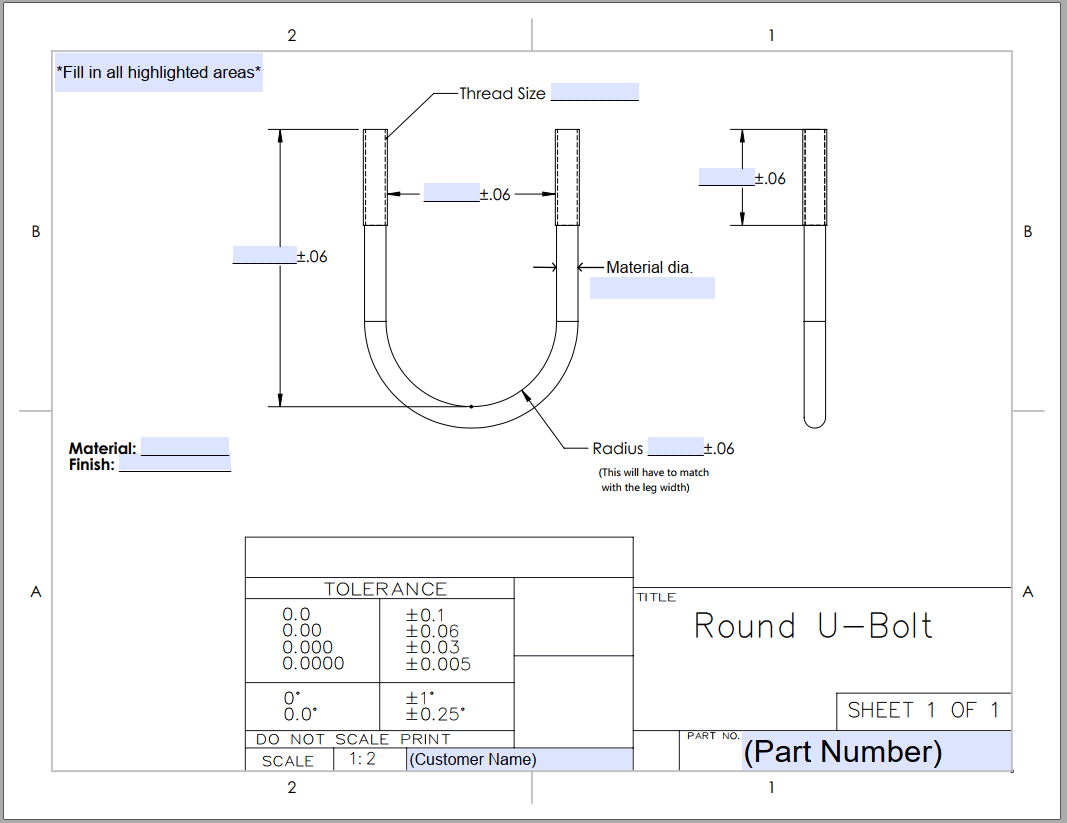Select the thread length field in the side view

(x=725, y=176)
